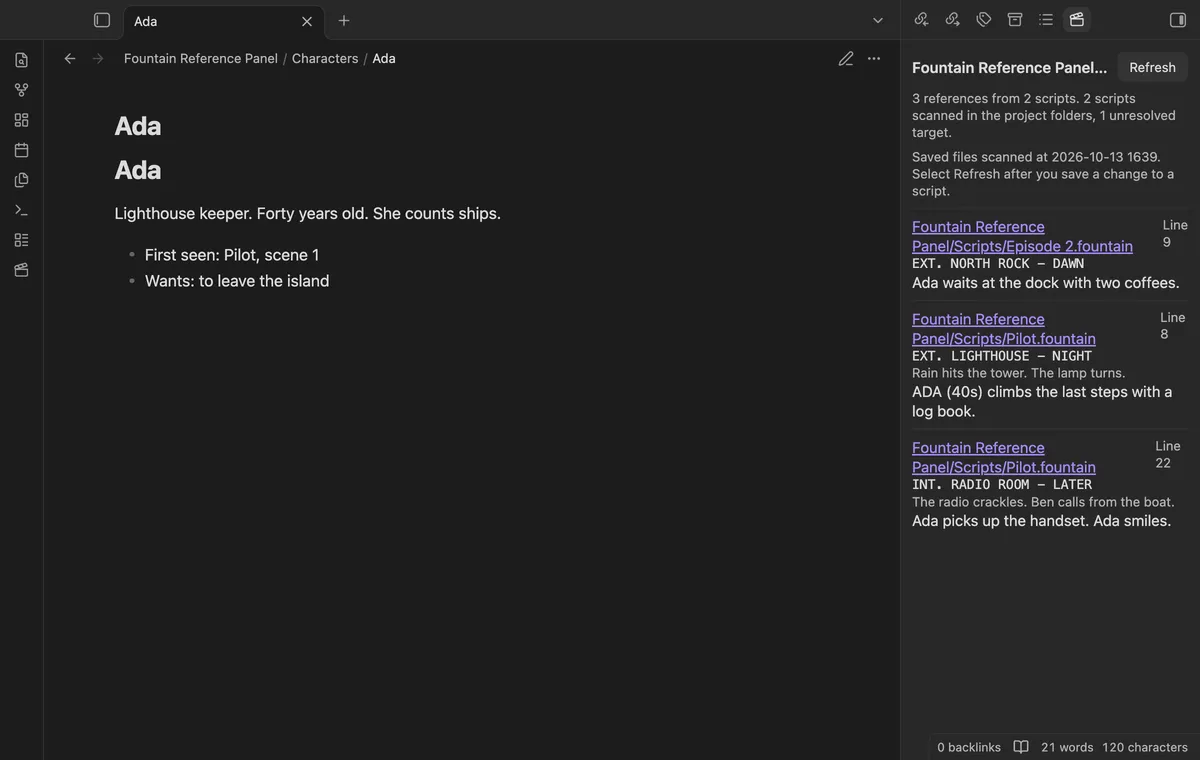Click 'The radio crackles. Ben calls from the boat.'

(1043, 502)
